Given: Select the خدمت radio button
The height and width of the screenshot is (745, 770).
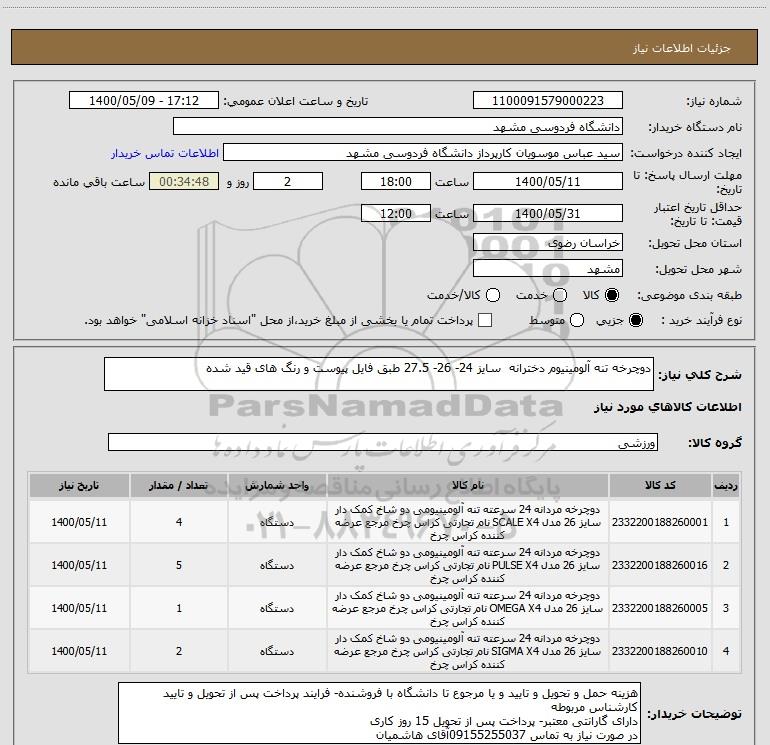Looking at the screenshot, I should [560, 295].
